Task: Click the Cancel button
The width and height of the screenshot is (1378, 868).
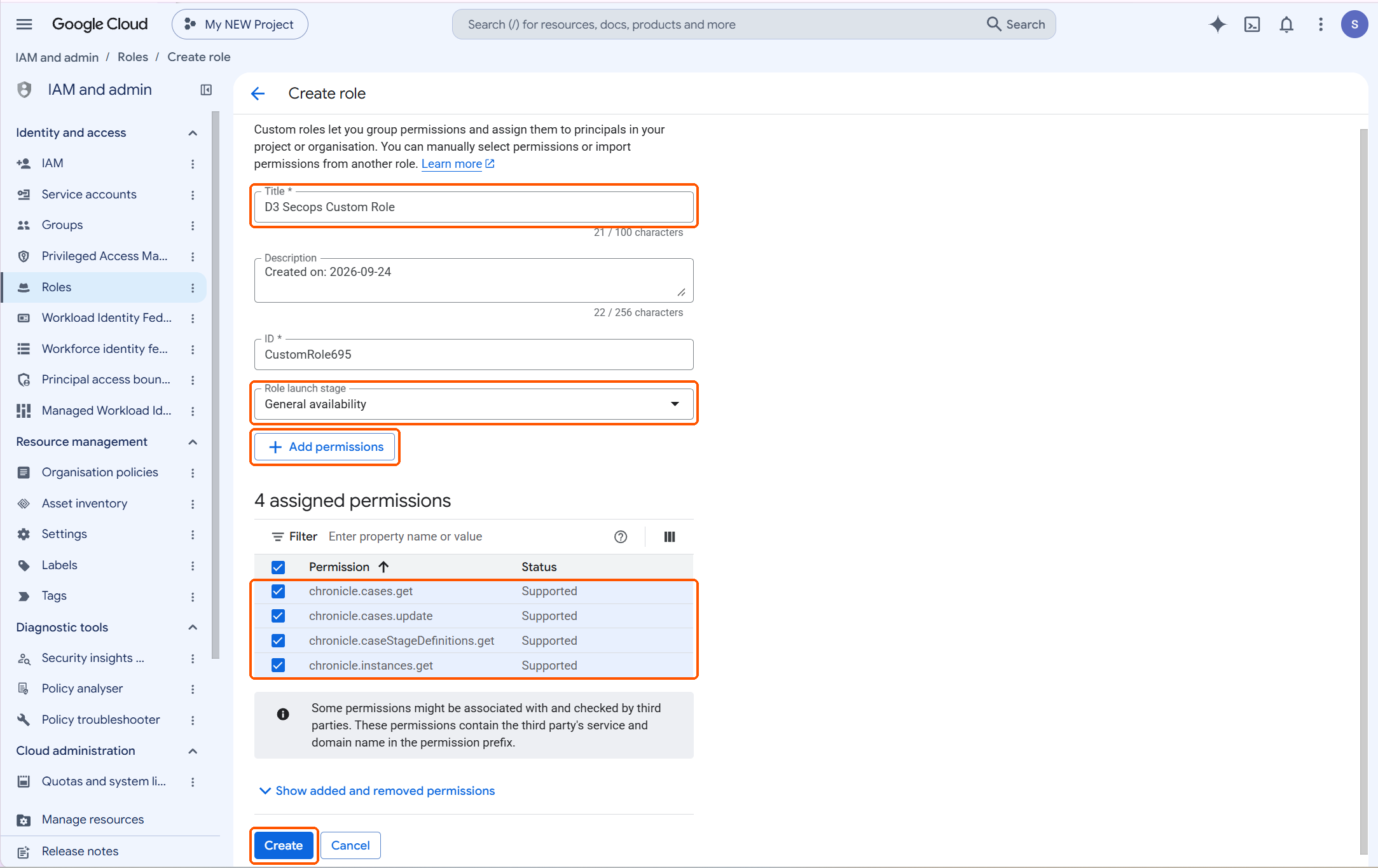Action: click(x=350, y=845)
